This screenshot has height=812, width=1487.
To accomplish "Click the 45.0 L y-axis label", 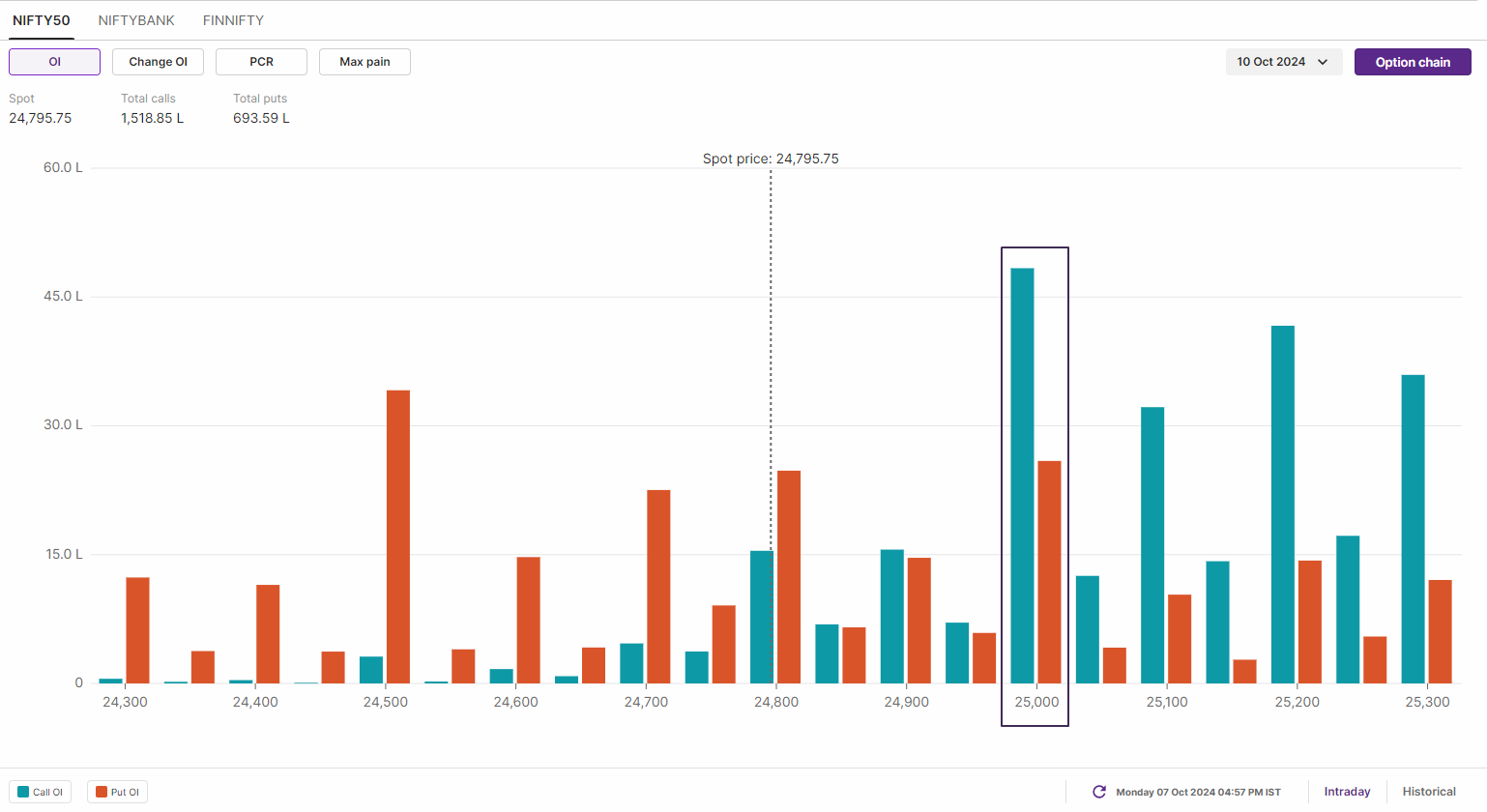I will pos(63,296).
